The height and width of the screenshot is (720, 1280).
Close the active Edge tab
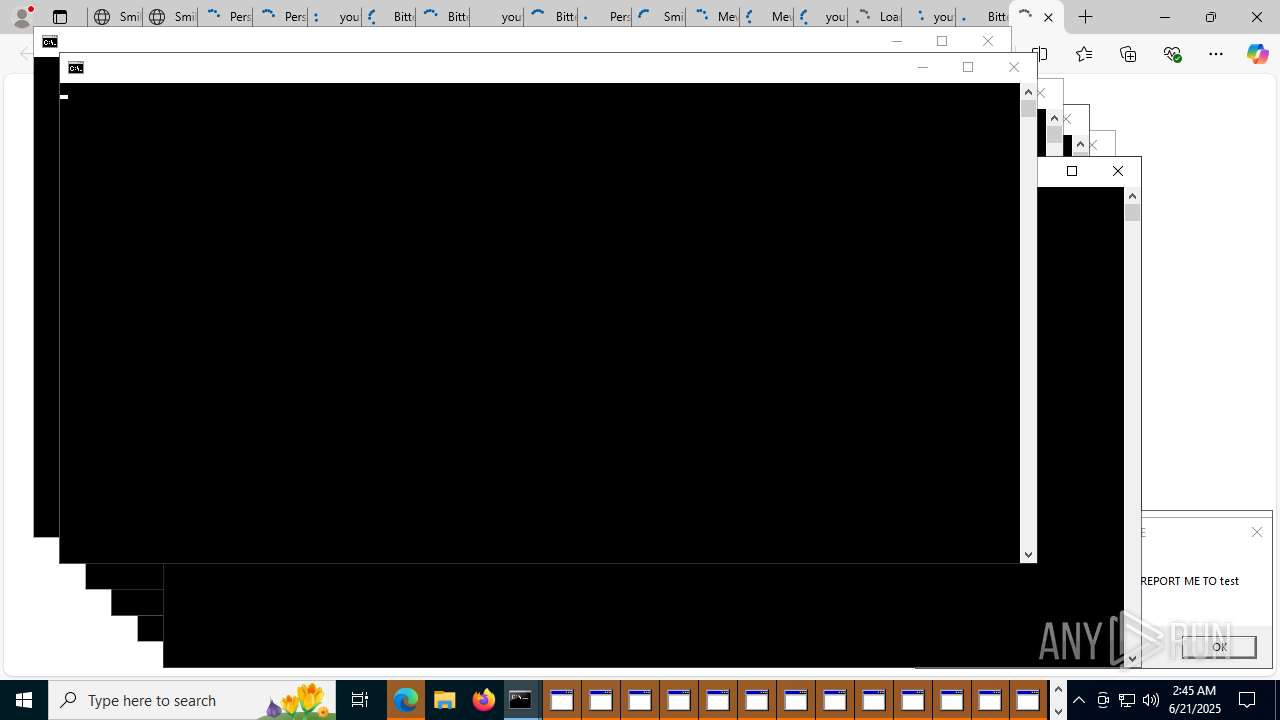pos(1048,17)
